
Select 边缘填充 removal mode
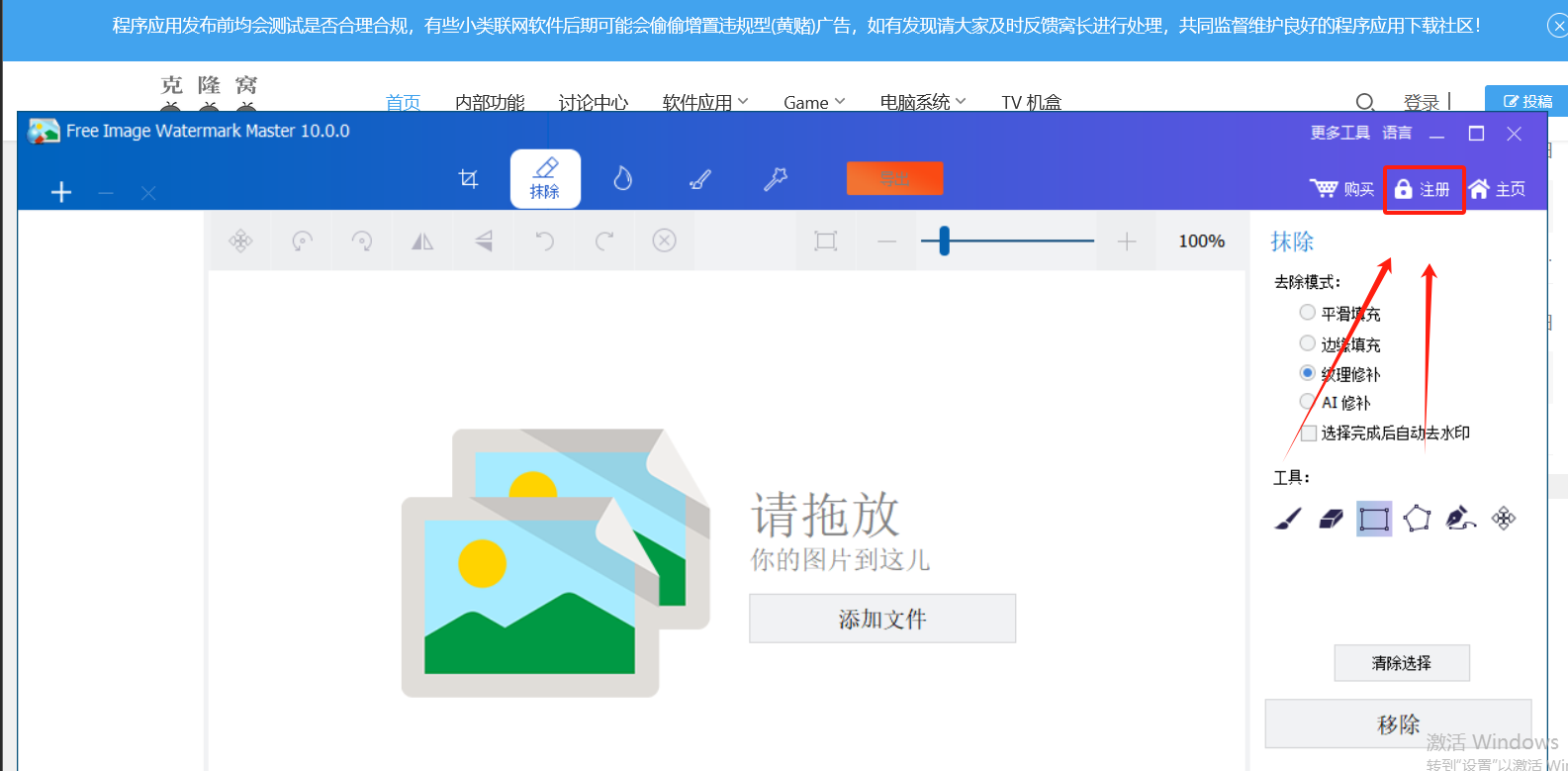(x=1307, y=343)
